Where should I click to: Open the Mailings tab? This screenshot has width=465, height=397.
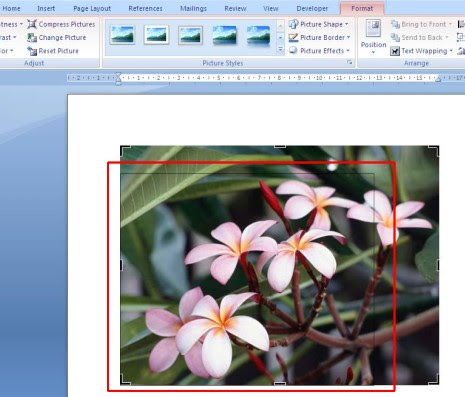coord(193,8)
